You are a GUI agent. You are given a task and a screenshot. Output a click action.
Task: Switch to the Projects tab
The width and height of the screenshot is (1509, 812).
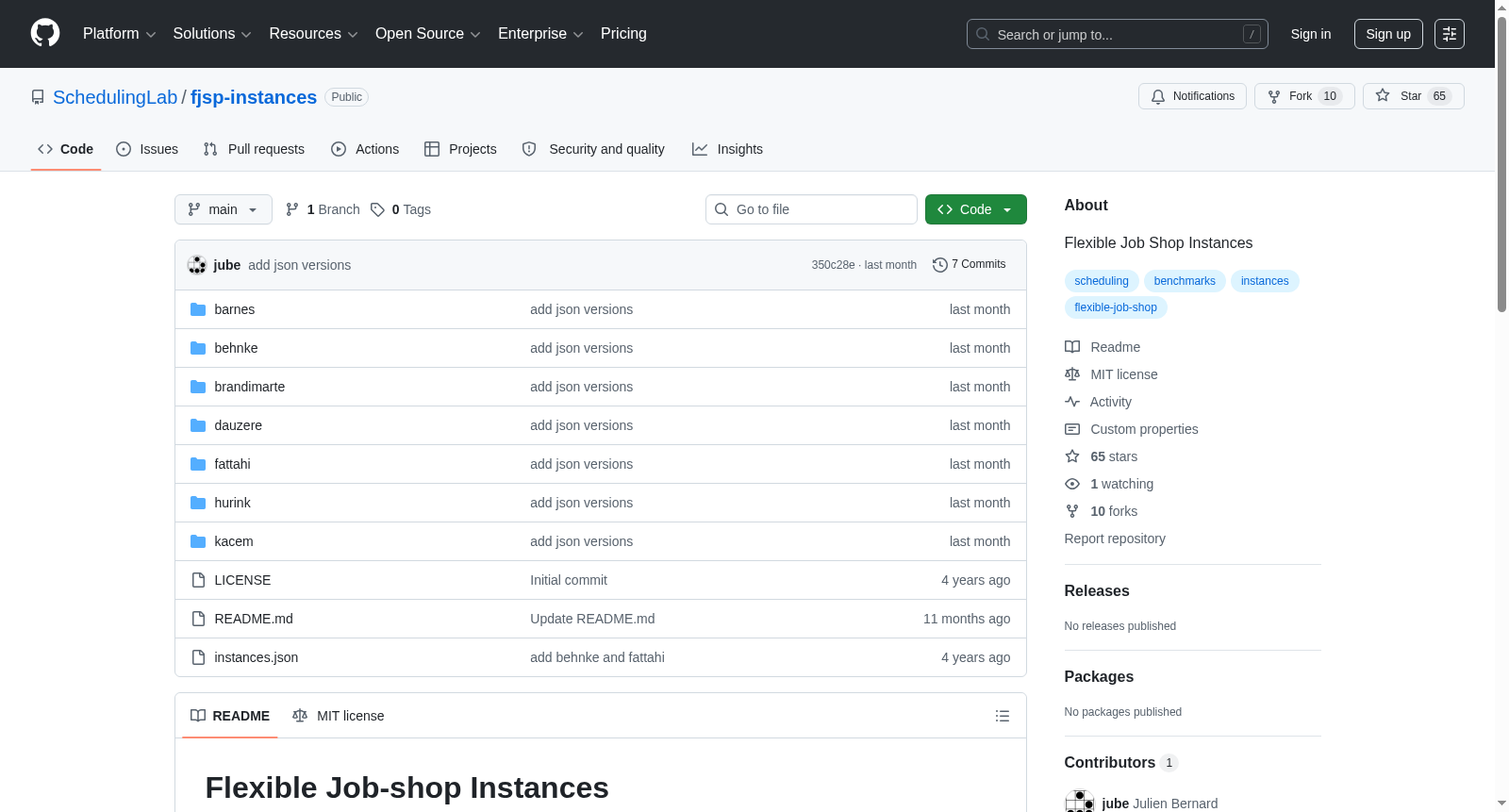pyautogui.click(x=460, y=149)
